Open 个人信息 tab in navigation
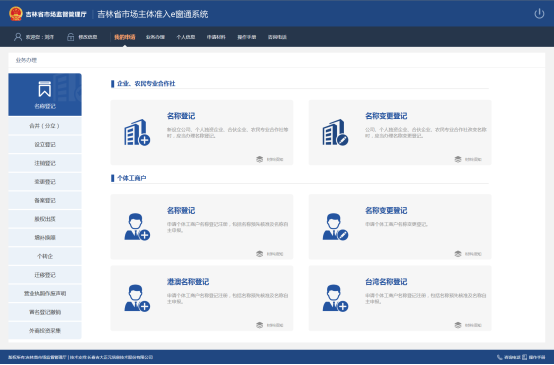 click(x=186, y=37)
